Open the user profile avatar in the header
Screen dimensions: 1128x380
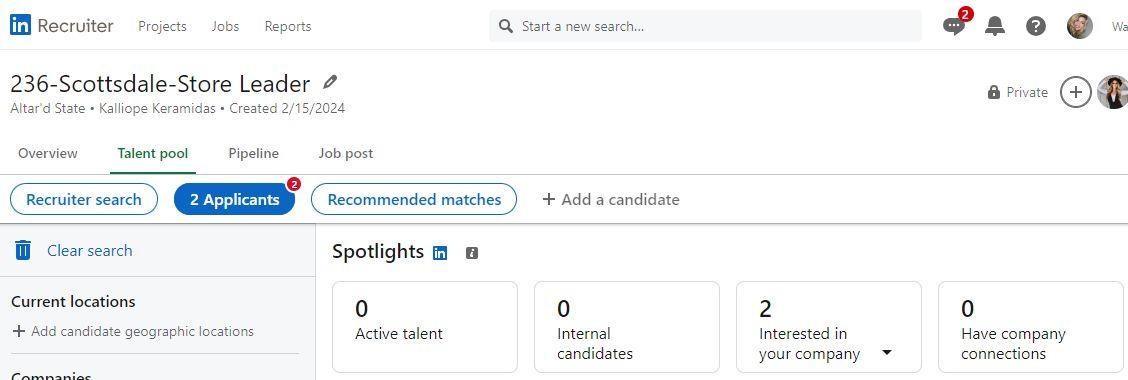tap(1080, 27)
